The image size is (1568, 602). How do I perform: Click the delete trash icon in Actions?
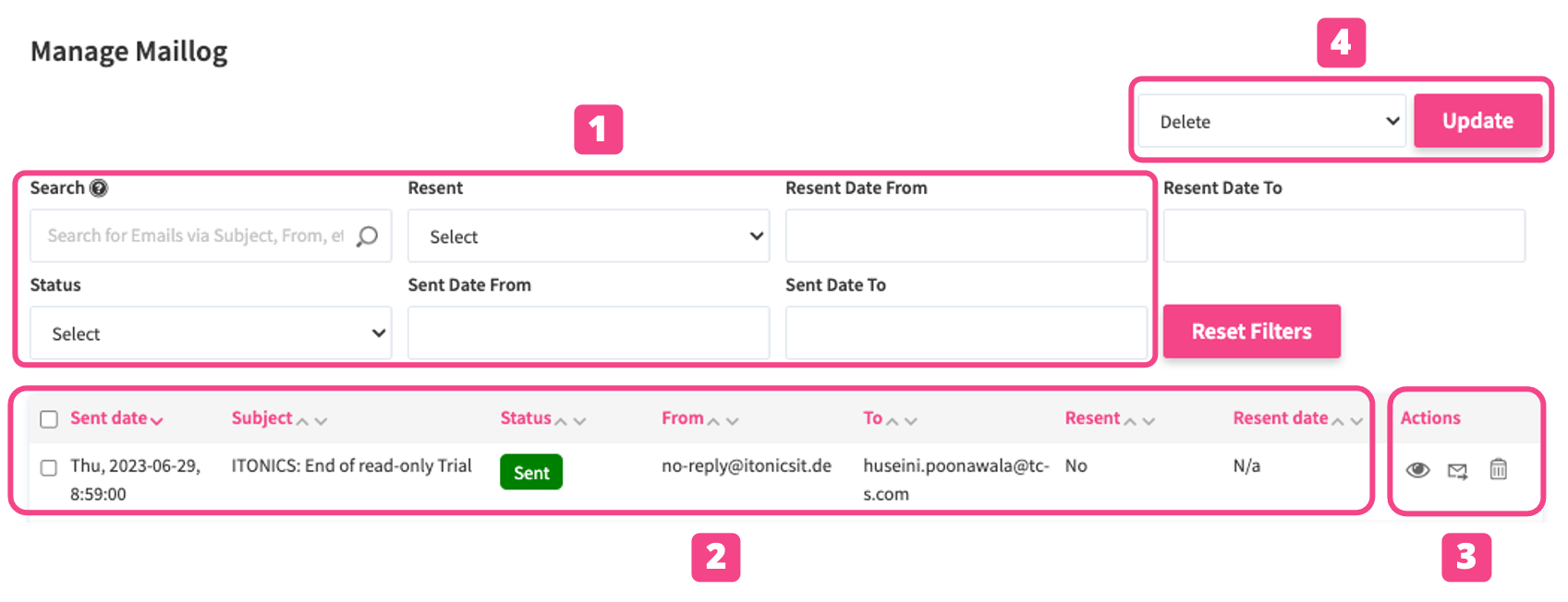tap(1498, 470)
